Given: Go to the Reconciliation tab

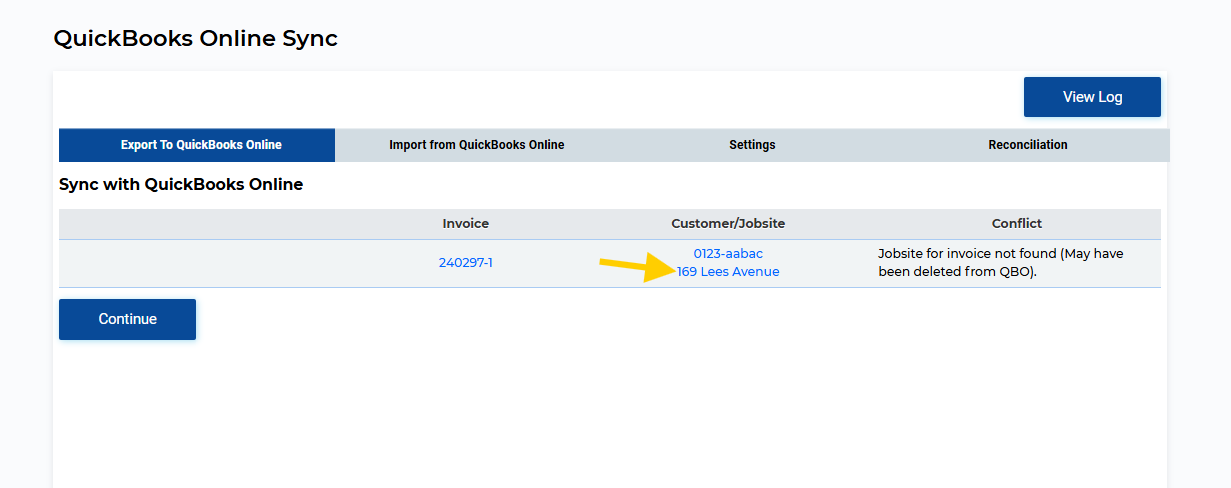Looking at the screenshot, I should [x=1028, y=145].
